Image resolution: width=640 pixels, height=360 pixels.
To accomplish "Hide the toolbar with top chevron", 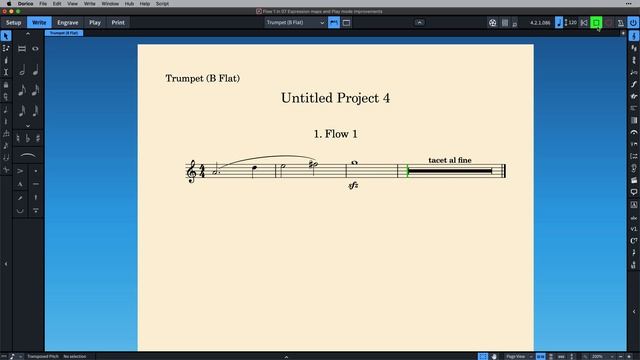I will (x=419, y=22).
